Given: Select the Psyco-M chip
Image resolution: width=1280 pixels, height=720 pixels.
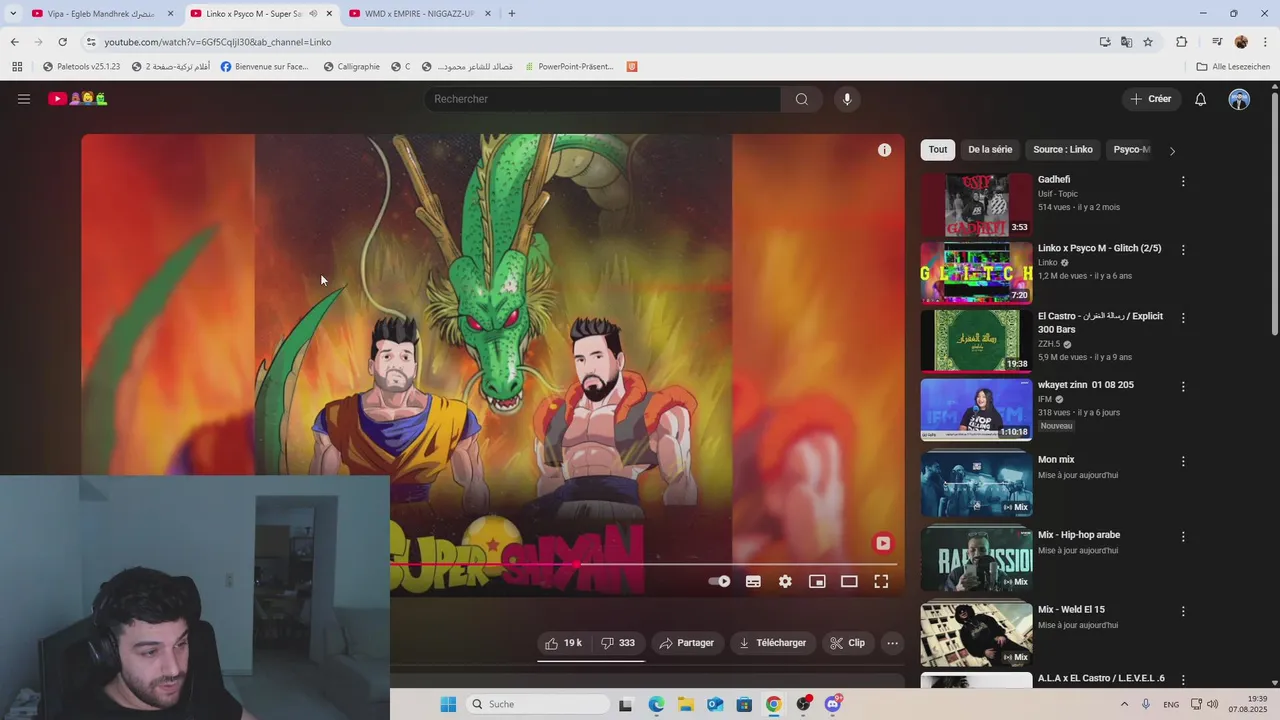Looking at the screenshot, I should [x=1132, y=150].
